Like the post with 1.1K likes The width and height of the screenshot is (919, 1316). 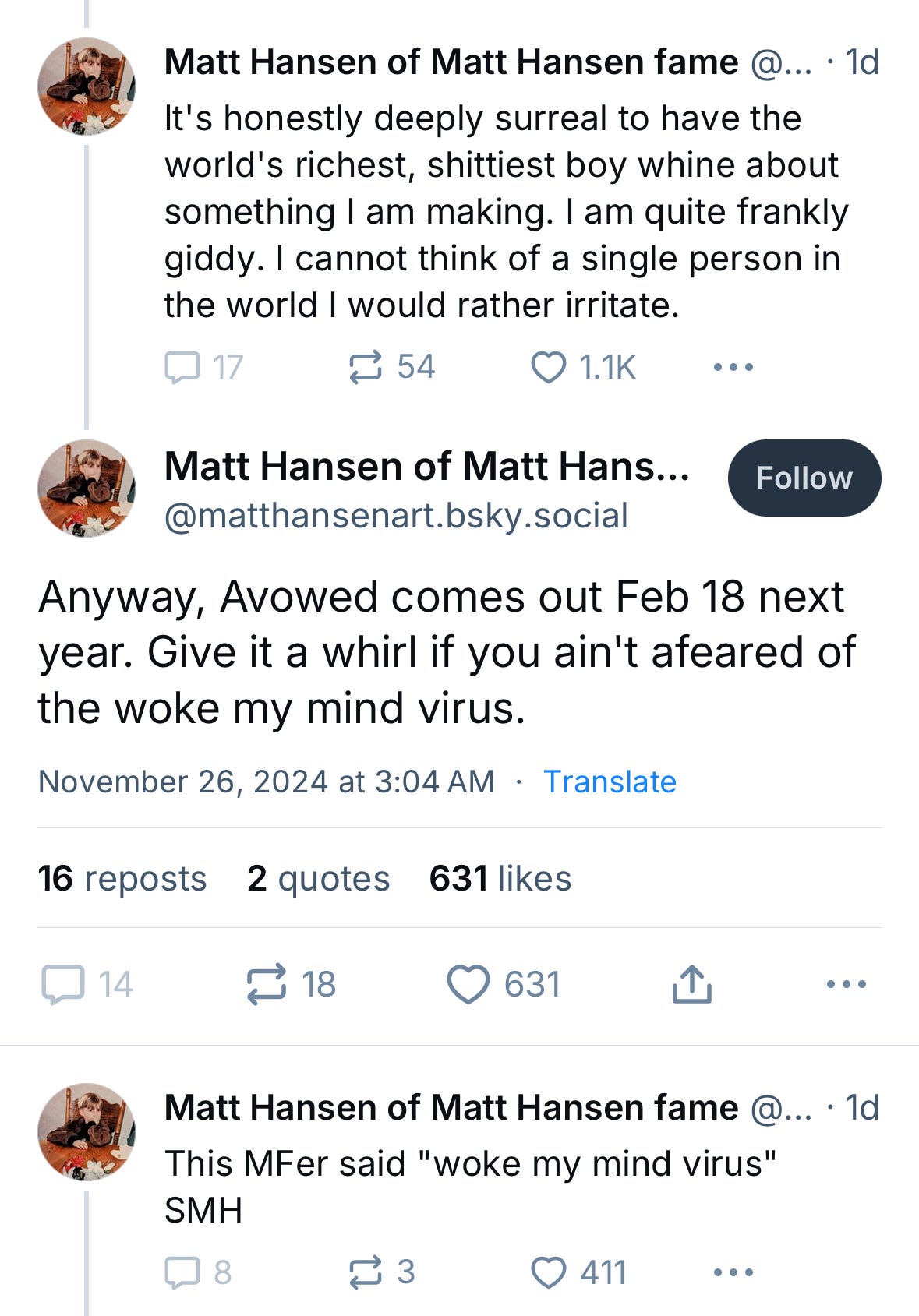(549, 367)
